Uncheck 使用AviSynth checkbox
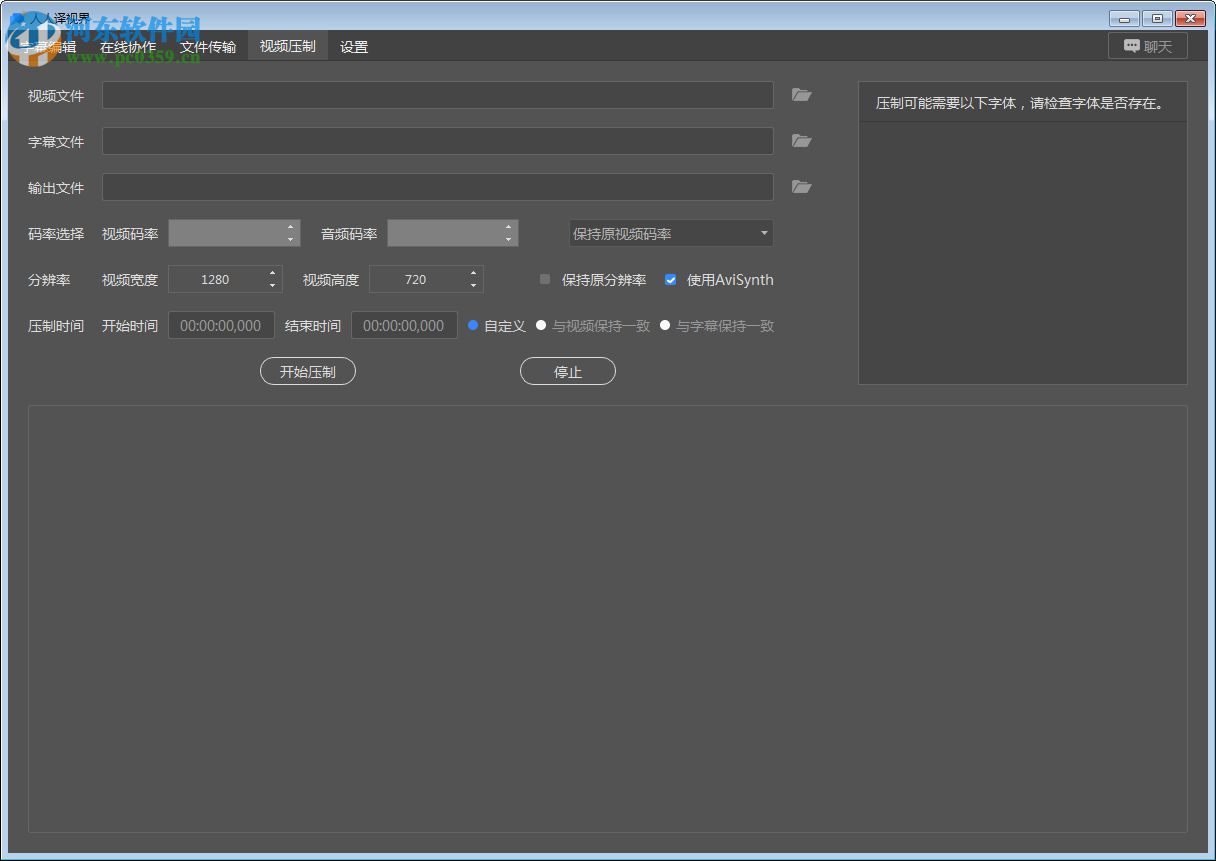 pyautogui.click(x=671, y=280)
